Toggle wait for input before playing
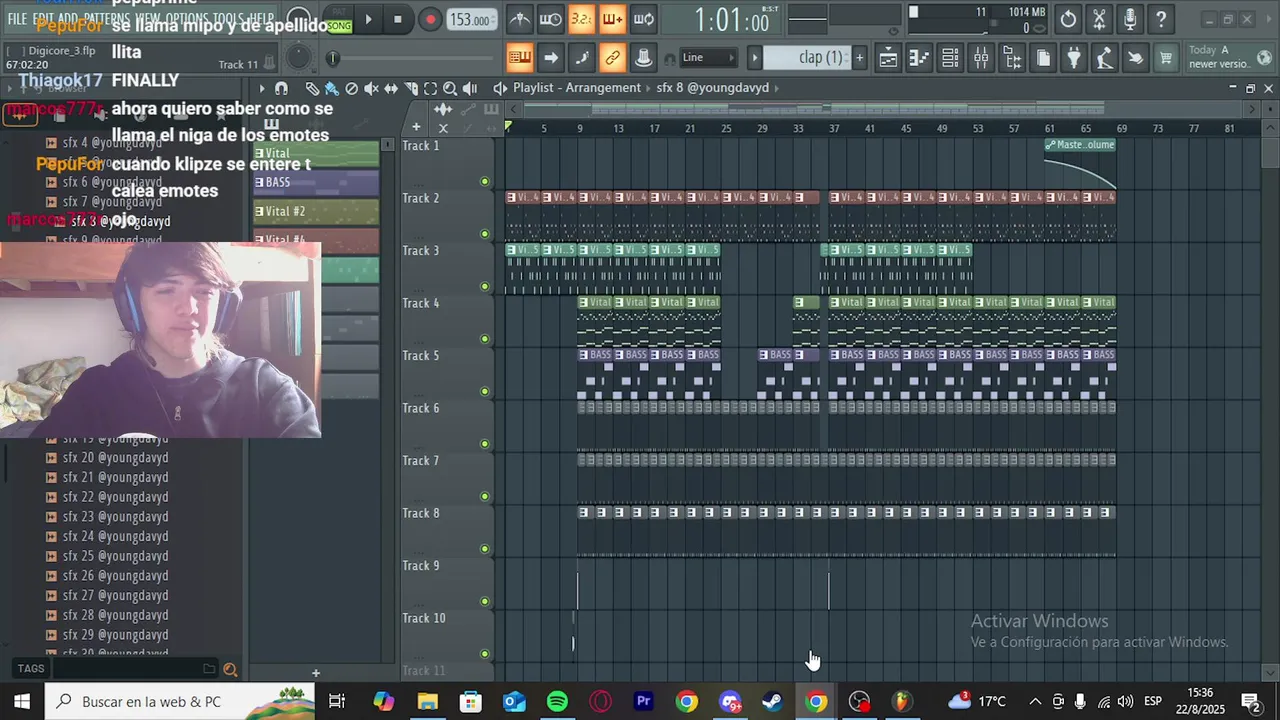The image size is (1280, 720). pos(551,19)
